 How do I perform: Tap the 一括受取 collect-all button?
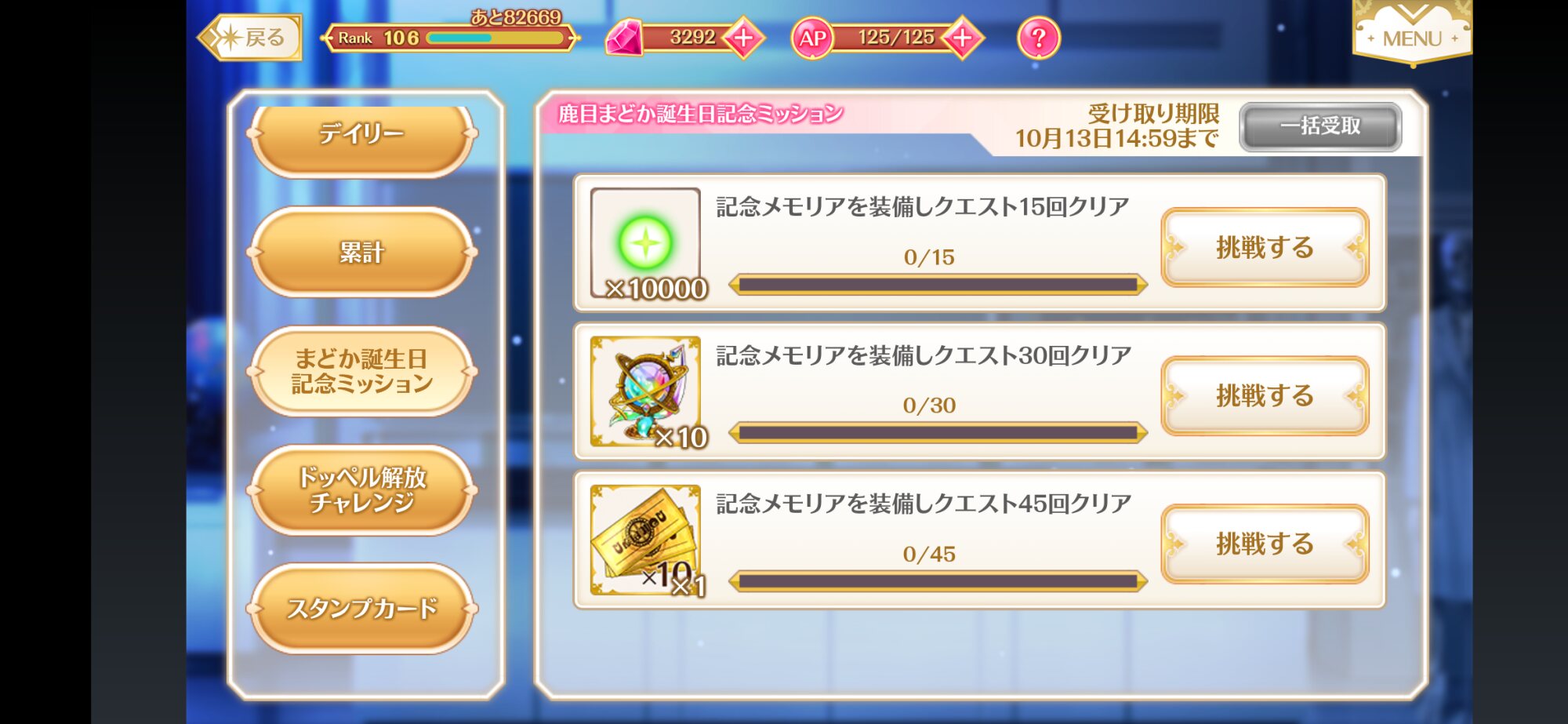[x=1320, y=126]
